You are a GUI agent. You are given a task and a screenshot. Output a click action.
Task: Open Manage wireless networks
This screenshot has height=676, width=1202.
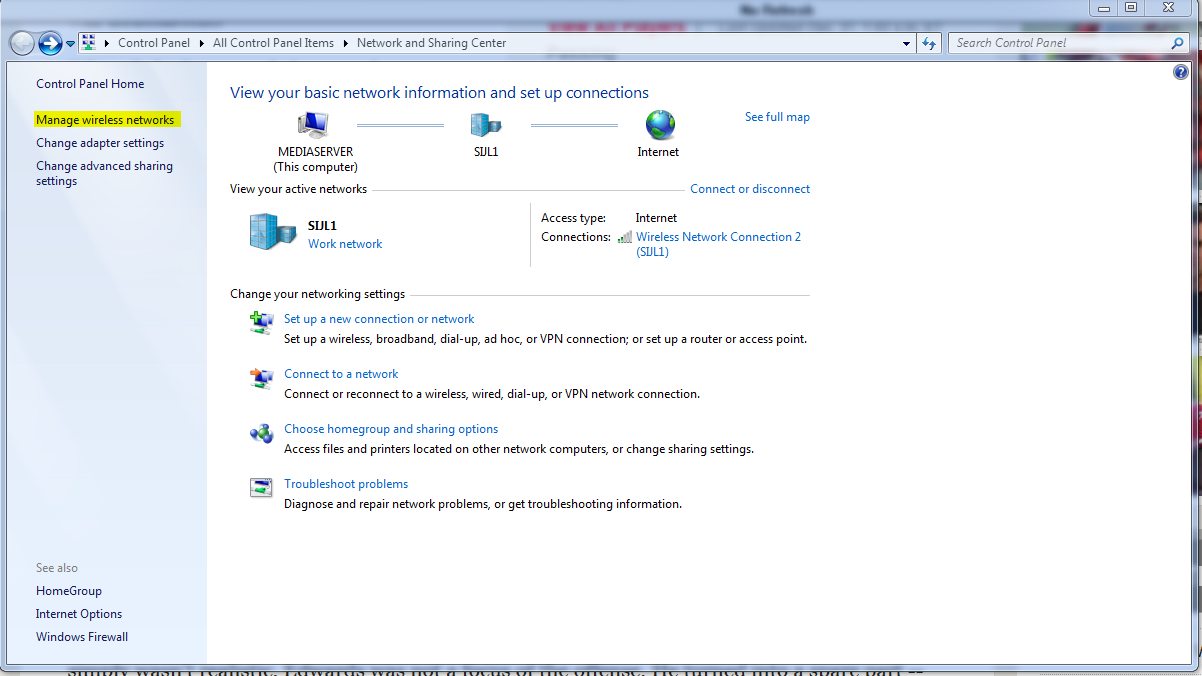point(105,120)
